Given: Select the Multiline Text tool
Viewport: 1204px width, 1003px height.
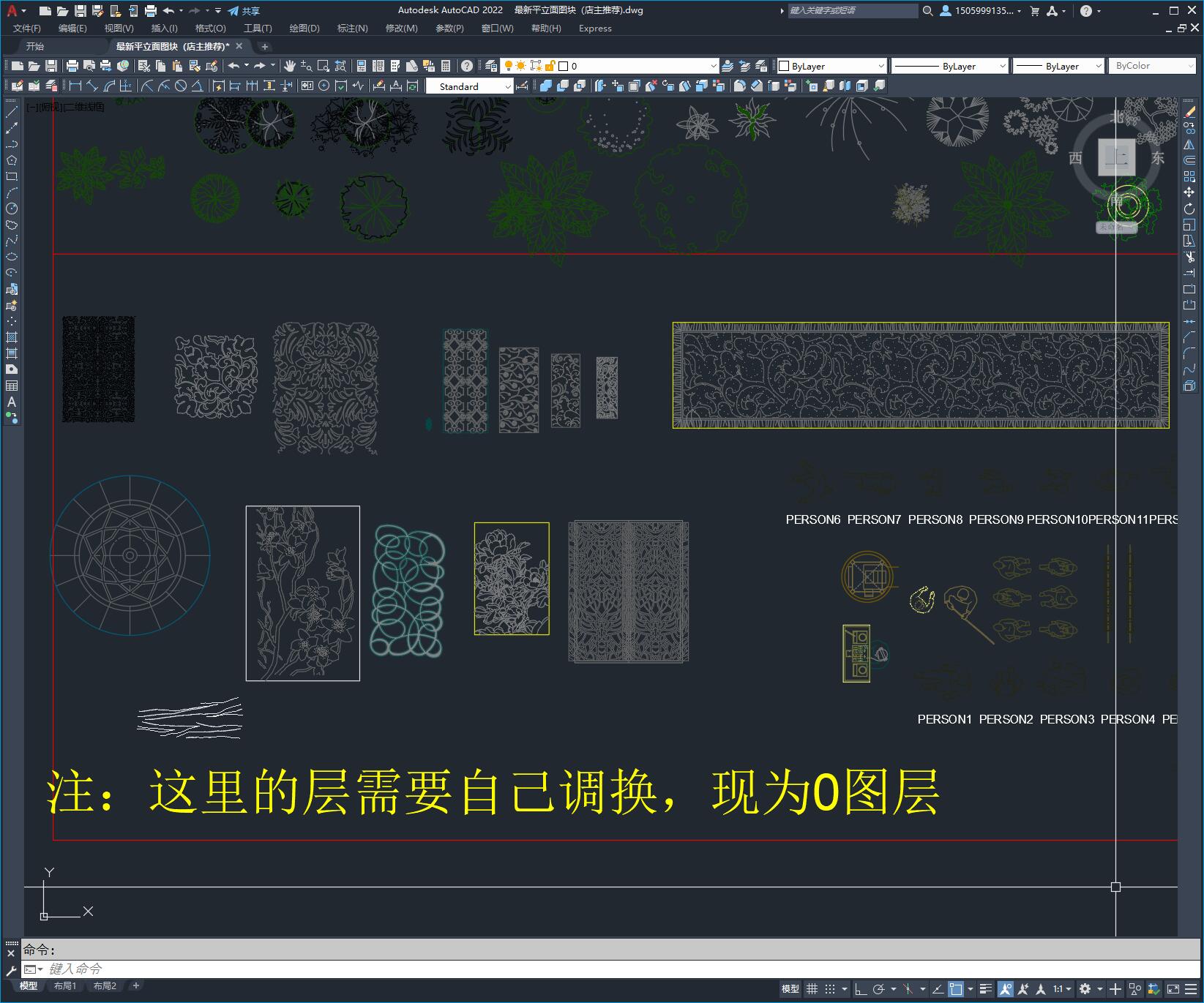Looking at the screenshot, I should coord(12,402).
